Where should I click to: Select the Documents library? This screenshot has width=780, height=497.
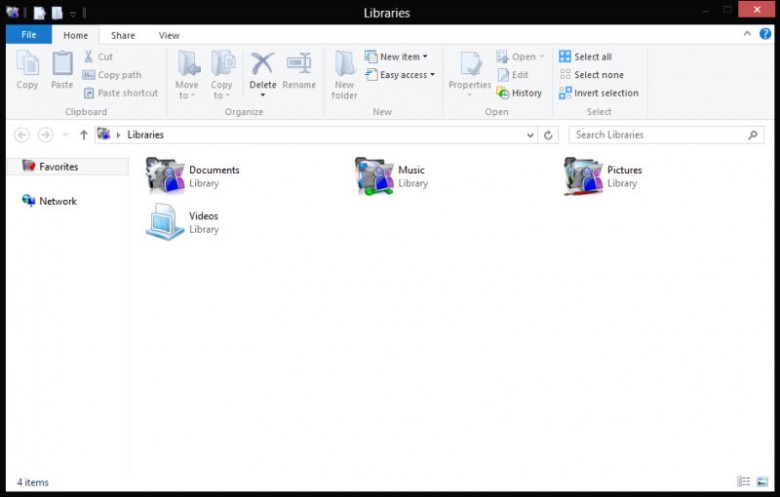(x=193, y=176)
